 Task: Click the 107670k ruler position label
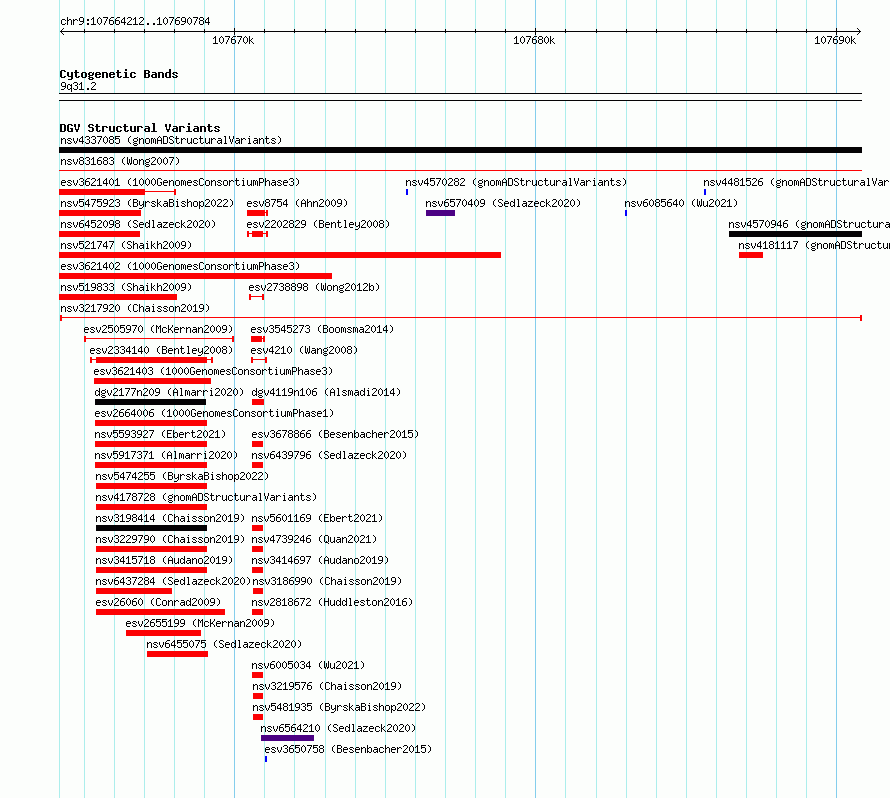[233, 40]
